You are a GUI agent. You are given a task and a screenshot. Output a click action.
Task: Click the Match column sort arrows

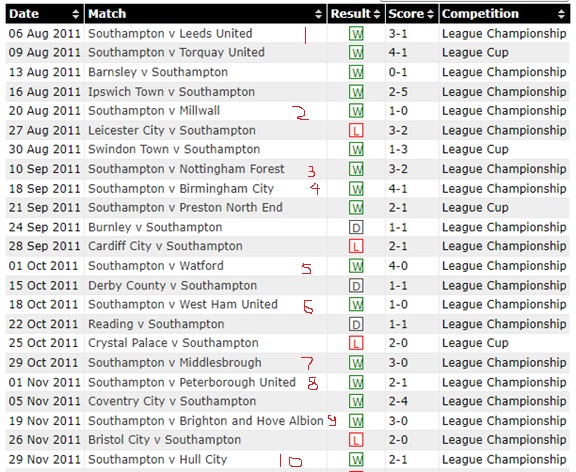coord(318,14)
